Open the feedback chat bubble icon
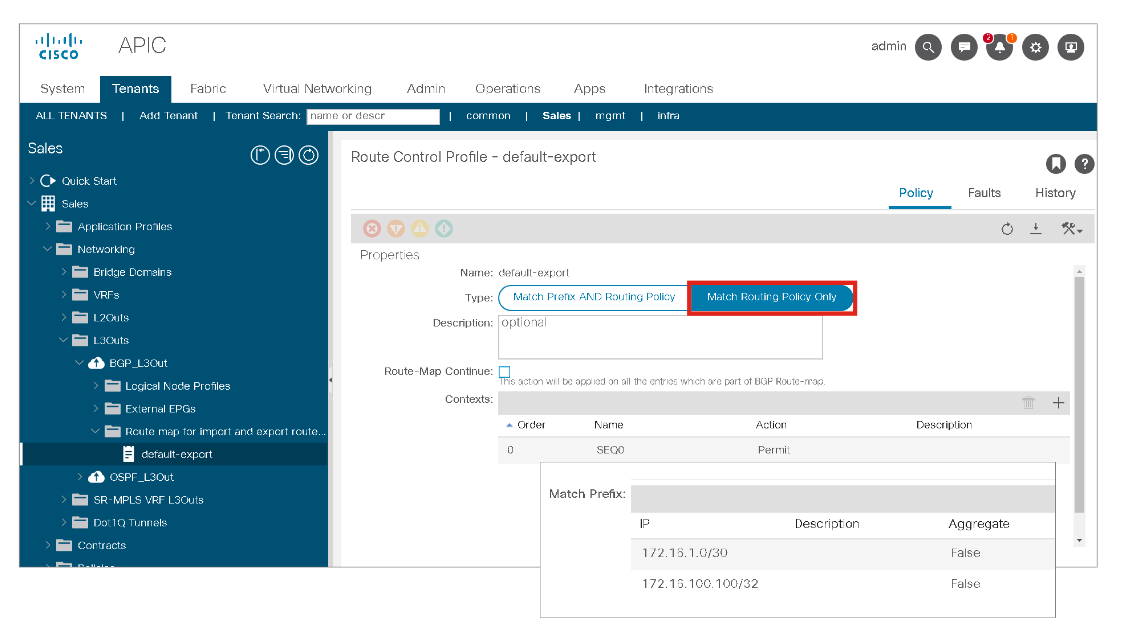The image size is (1144, 630). point(964,47)
